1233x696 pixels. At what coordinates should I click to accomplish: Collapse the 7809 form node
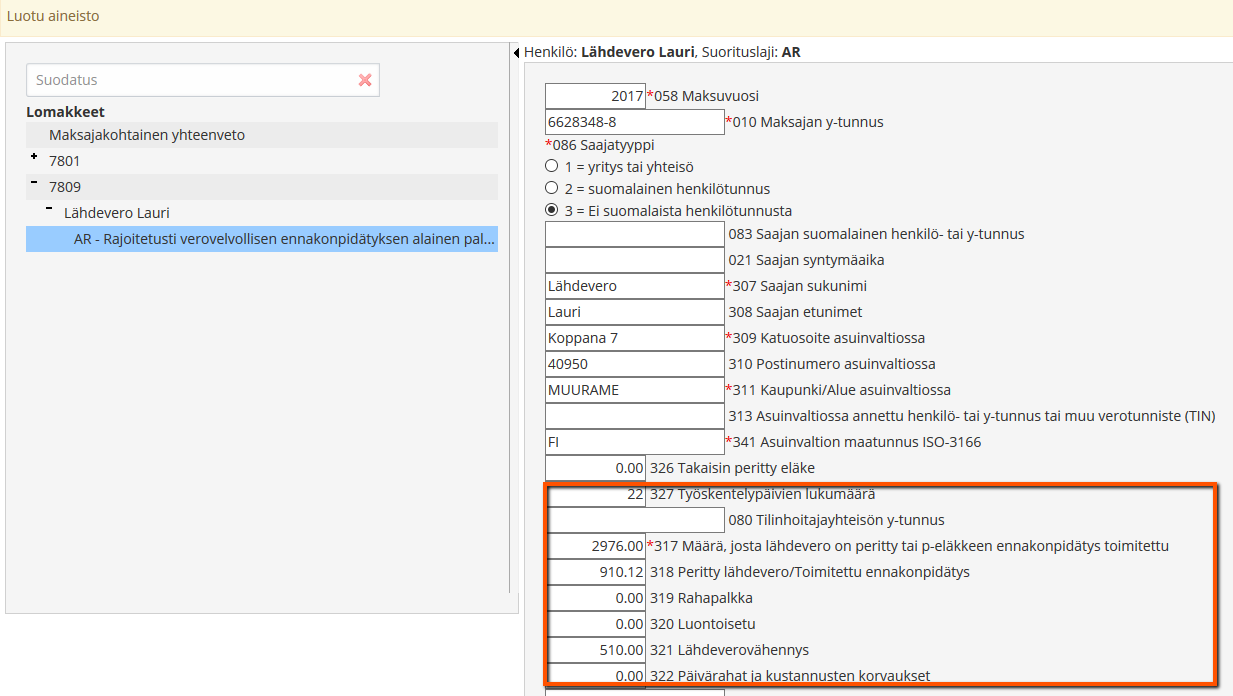34,183
